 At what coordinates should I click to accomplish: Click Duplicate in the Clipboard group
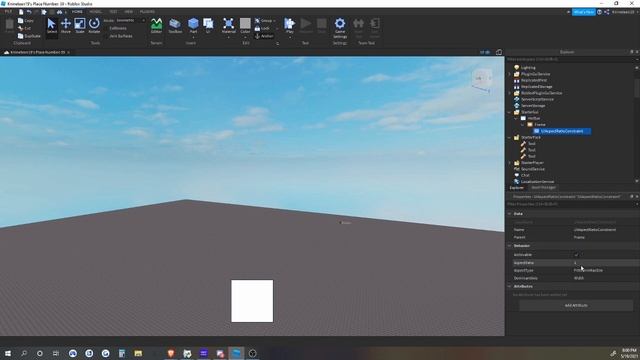point(29,36)
